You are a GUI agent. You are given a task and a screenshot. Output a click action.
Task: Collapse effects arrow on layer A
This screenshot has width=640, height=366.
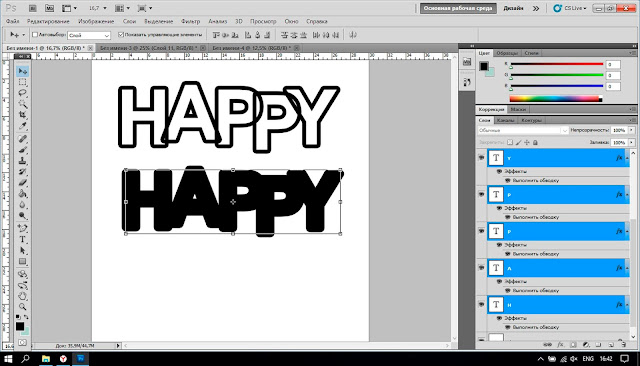[627, 268]
